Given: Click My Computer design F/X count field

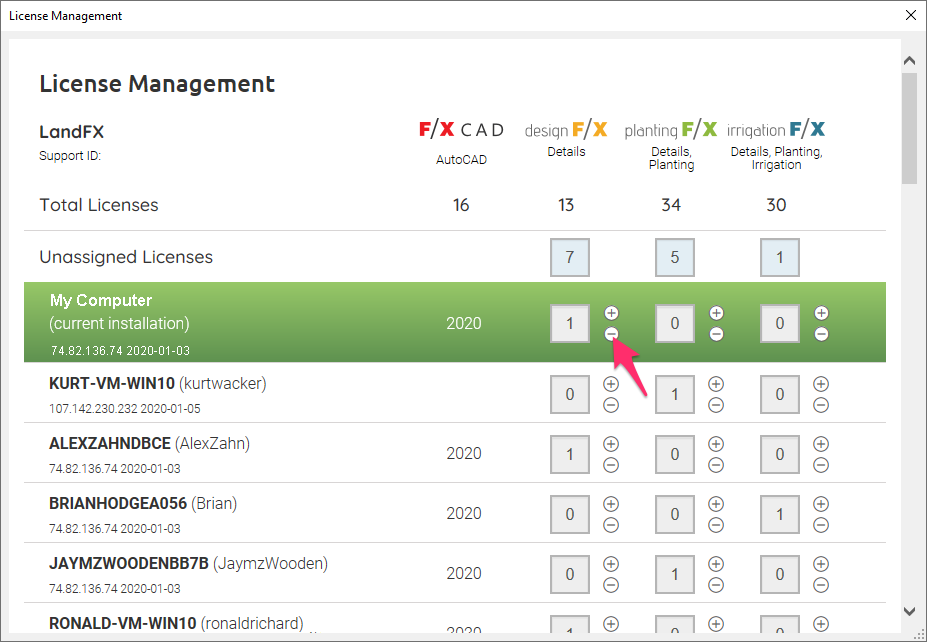Looking at the screenshot, I should click(570, 323).
